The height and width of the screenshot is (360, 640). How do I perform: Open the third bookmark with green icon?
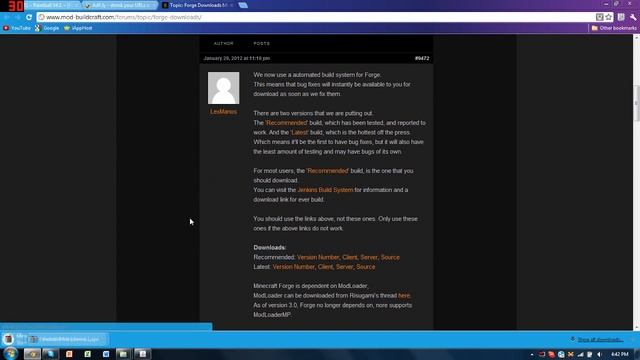[x=78, y=28]
